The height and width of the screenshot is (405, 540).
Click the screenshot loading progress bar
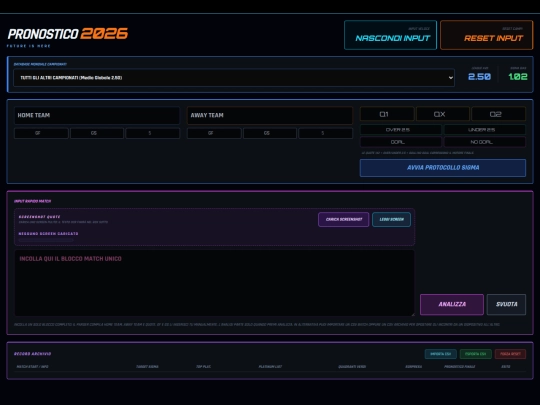46,240
